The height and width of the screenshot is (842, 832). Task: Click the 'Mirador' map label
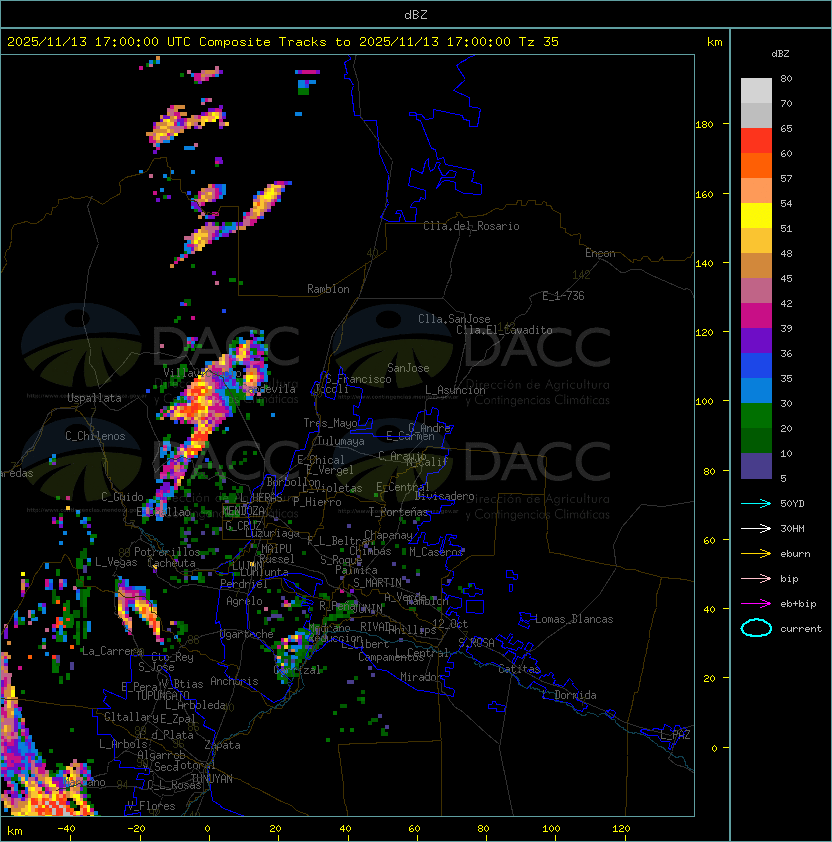point(422,677)
